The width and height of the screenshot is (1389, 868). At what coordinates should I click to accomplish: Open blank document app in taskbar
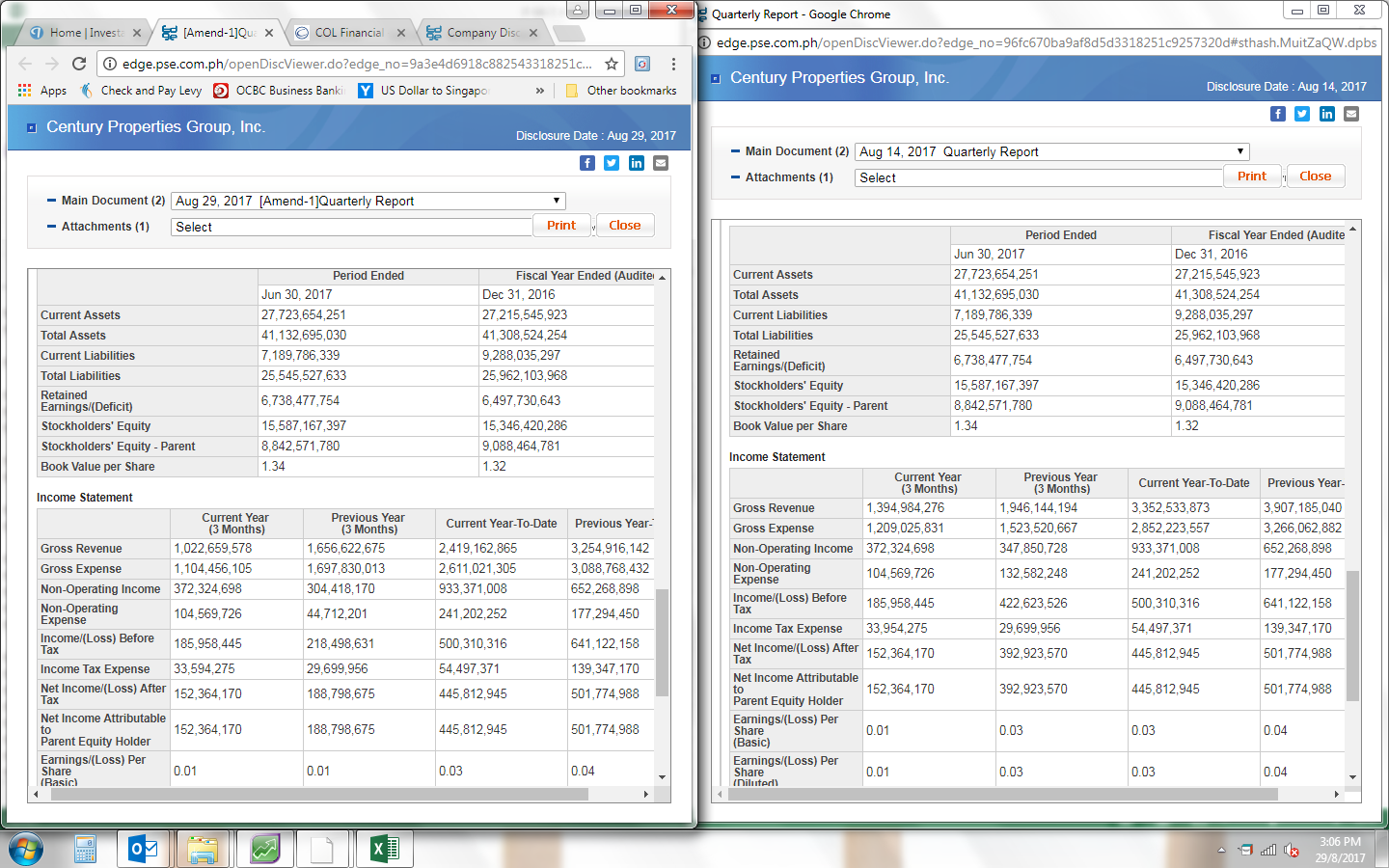(x=322, y=850)
